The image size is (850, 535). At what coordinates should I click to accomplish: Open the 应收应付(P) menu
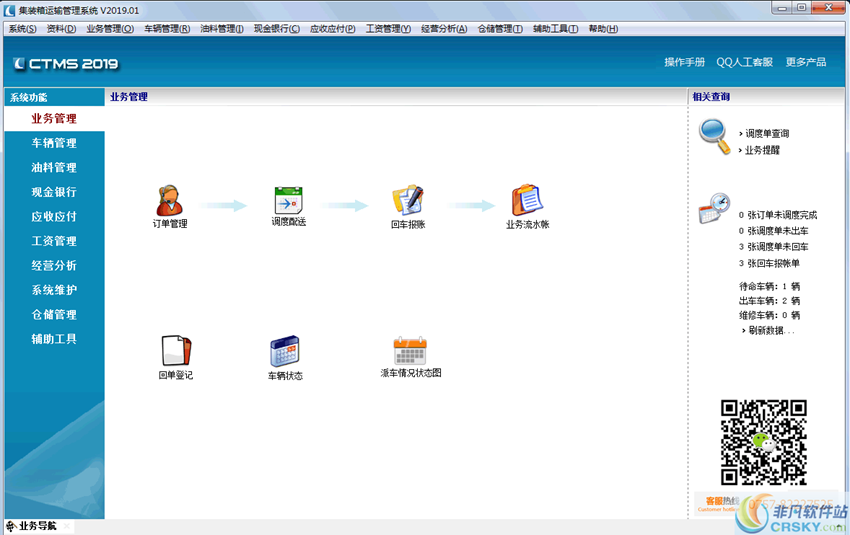[x=332, y=29]
